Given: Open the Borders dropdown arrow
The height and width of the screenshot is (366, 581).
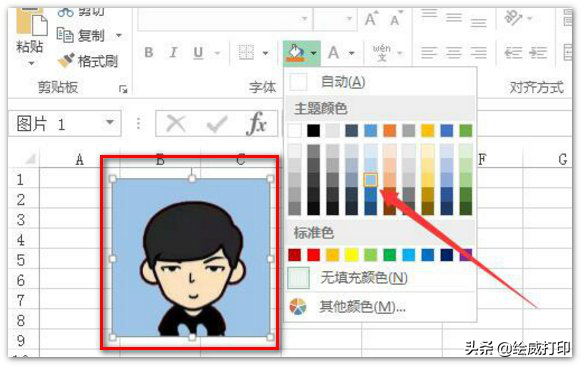Looking at the screenshot, I should pyautogui.click(x=265, y=53).
